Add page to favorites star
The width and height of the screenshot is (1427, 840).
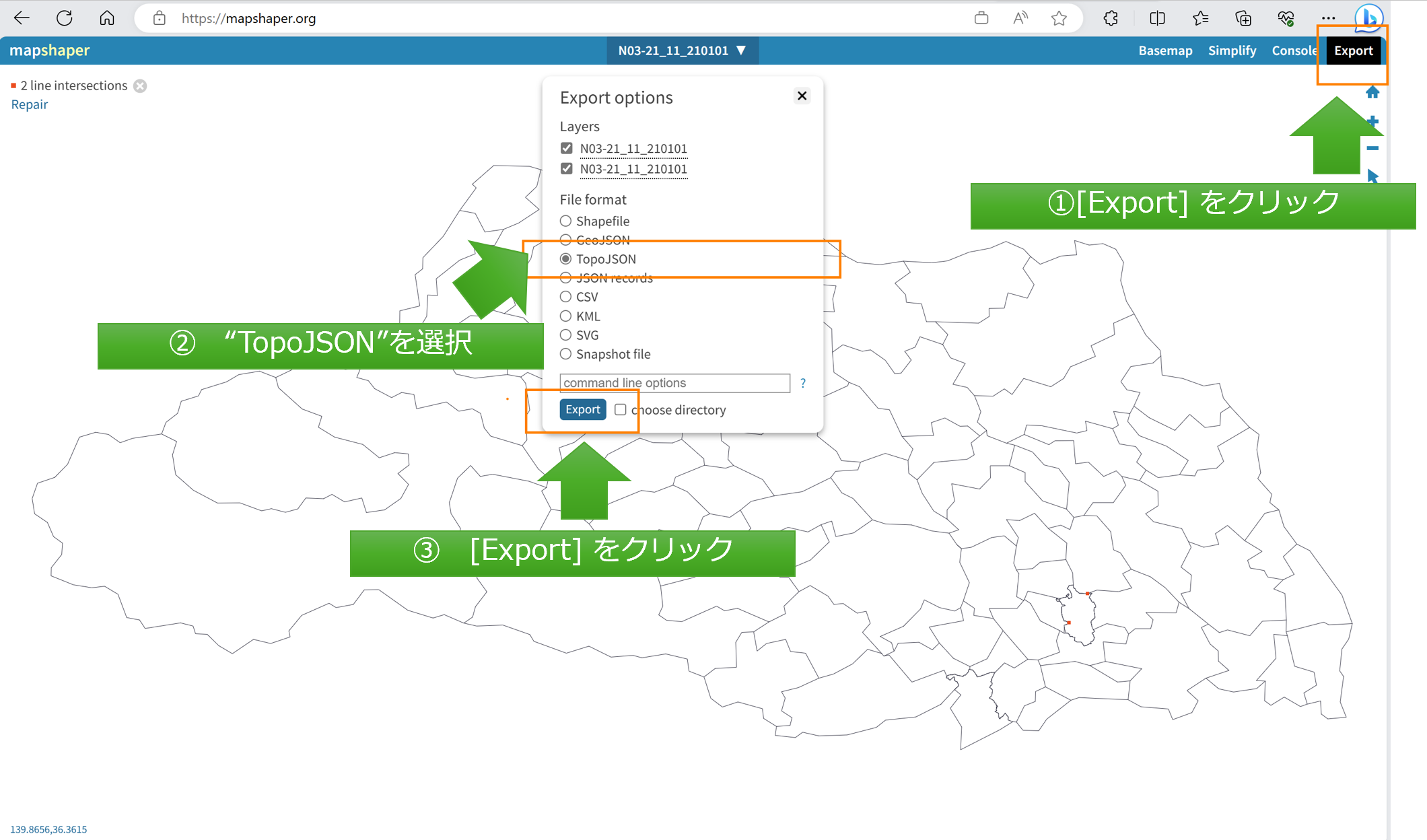1059,18
